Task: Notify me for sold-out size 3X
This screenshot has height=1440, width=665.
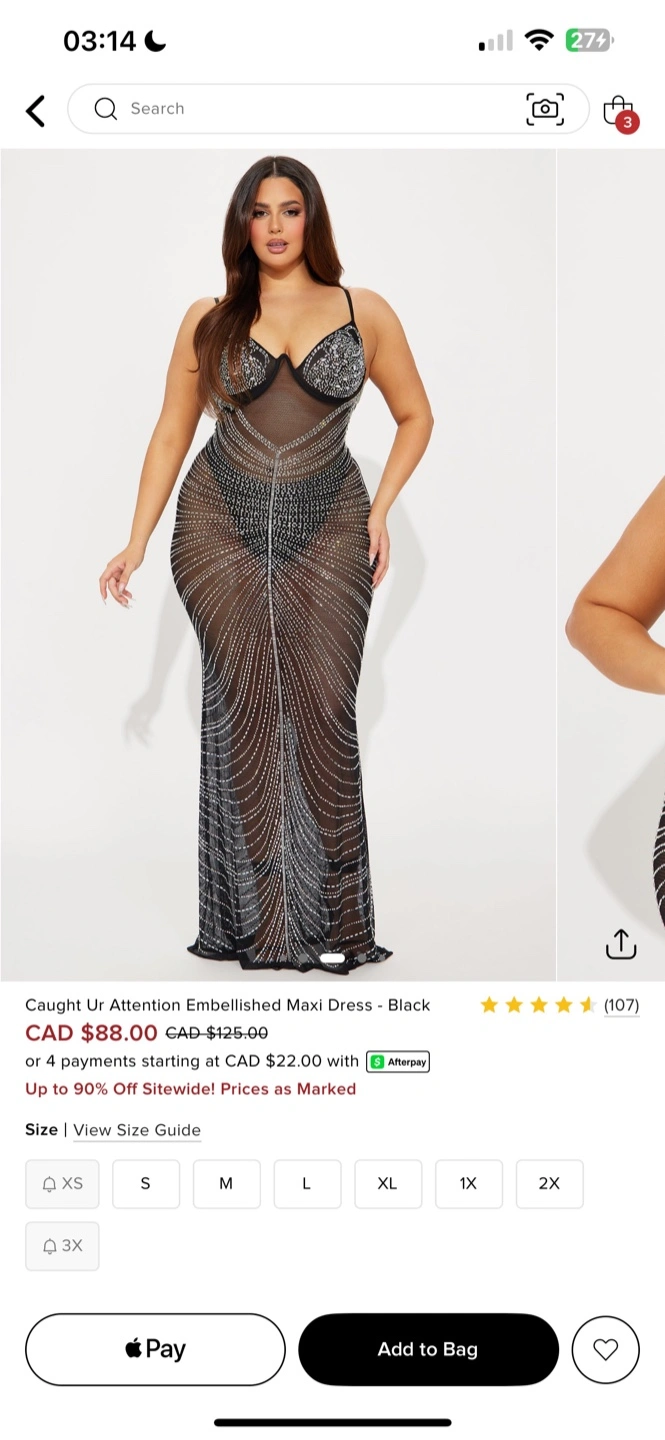Action: coord(62,1246)
